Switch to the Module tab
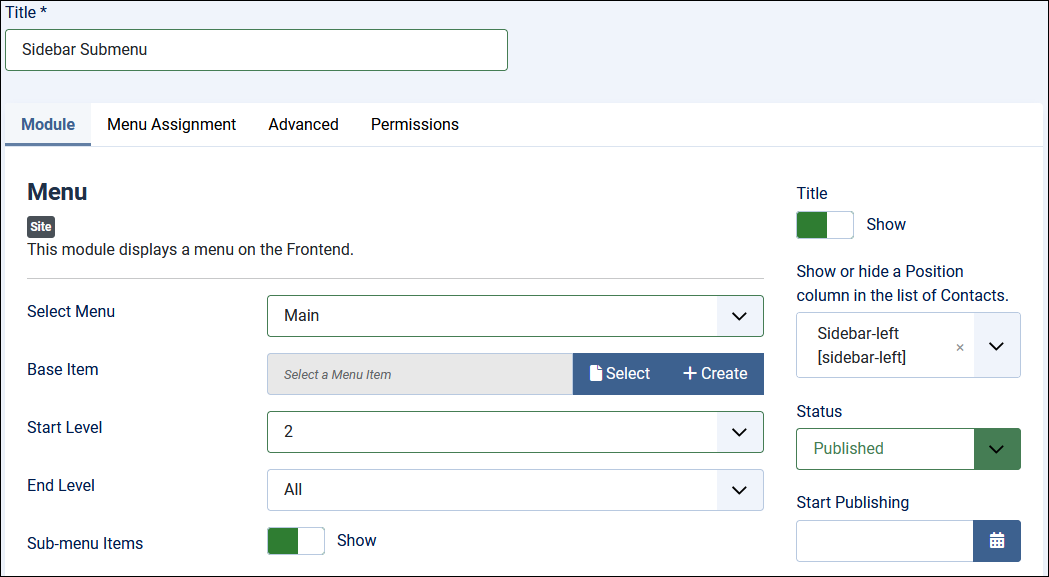 coord(48,125)
